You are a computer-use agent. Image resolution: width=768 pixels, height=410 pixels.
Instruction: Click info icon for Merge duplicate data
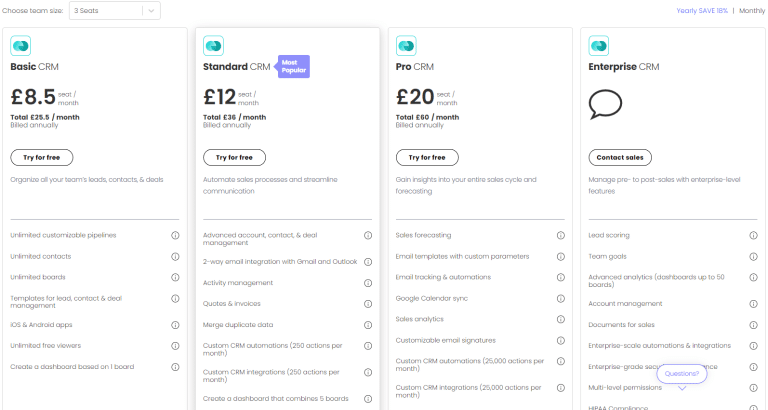click(368, 325)
